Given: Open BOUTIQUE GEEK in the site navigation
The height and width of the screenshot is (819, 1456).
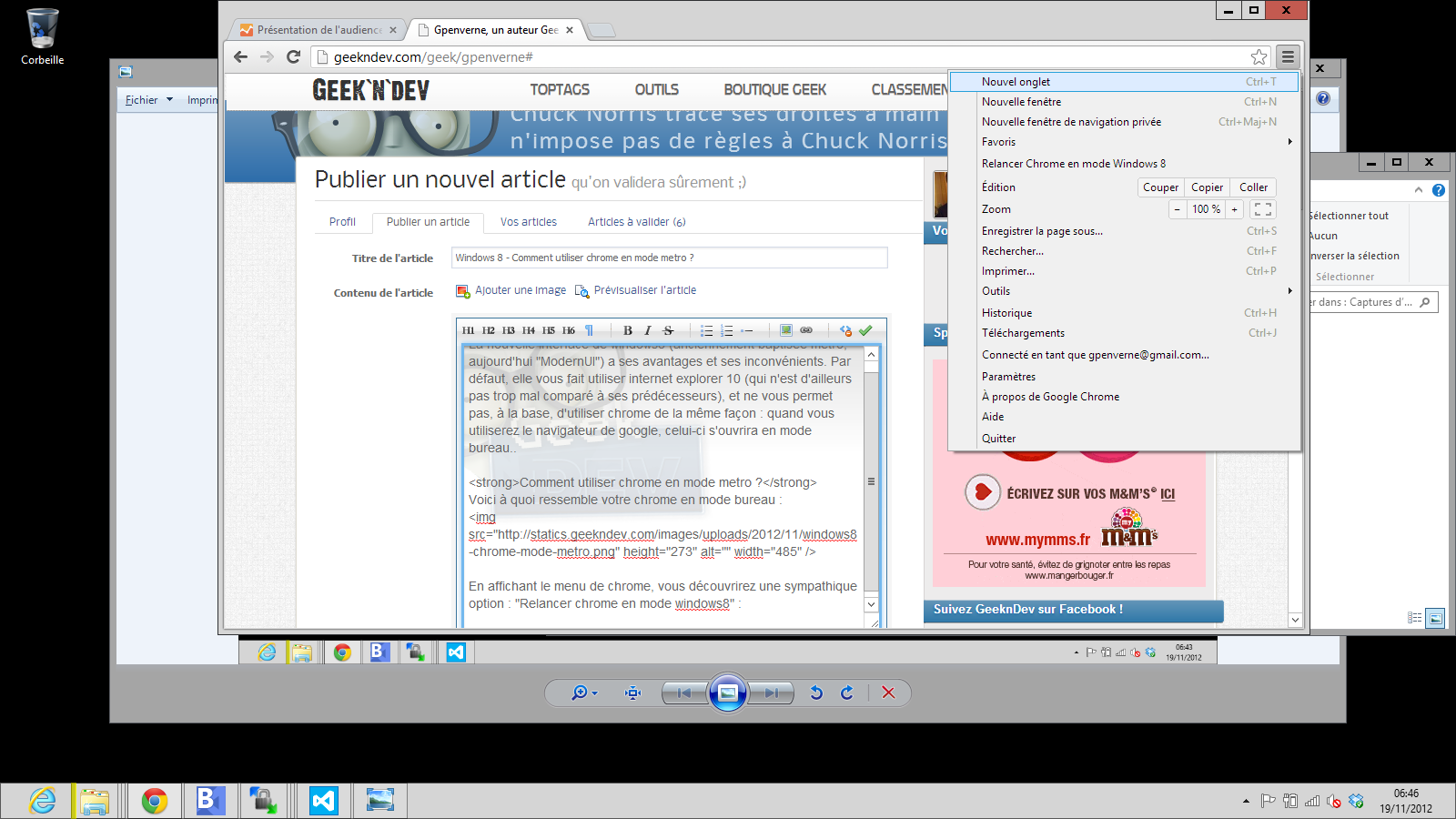Looking at the screenshot, I should point(775,89).
